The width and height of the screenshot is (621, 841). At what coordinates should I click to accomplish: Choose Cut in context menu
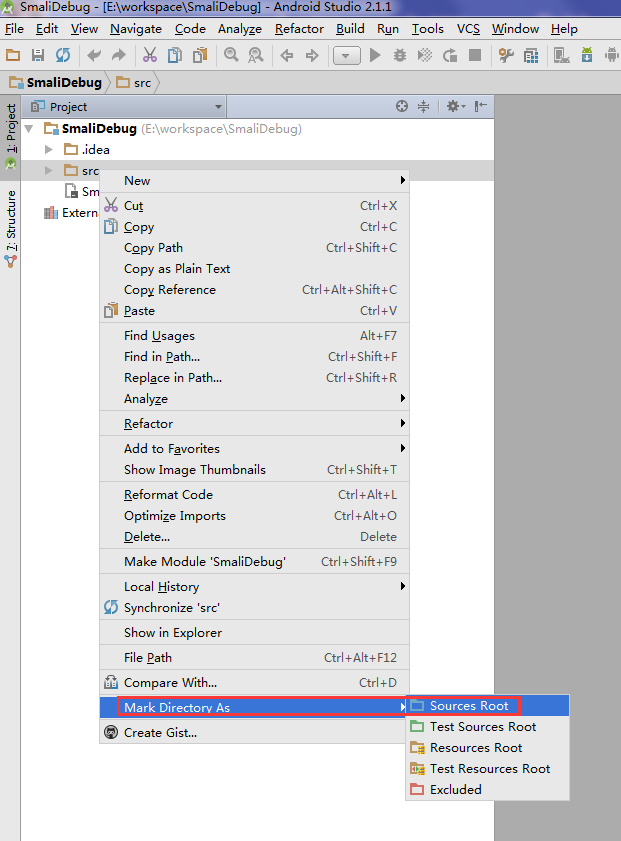click(254, 205)
